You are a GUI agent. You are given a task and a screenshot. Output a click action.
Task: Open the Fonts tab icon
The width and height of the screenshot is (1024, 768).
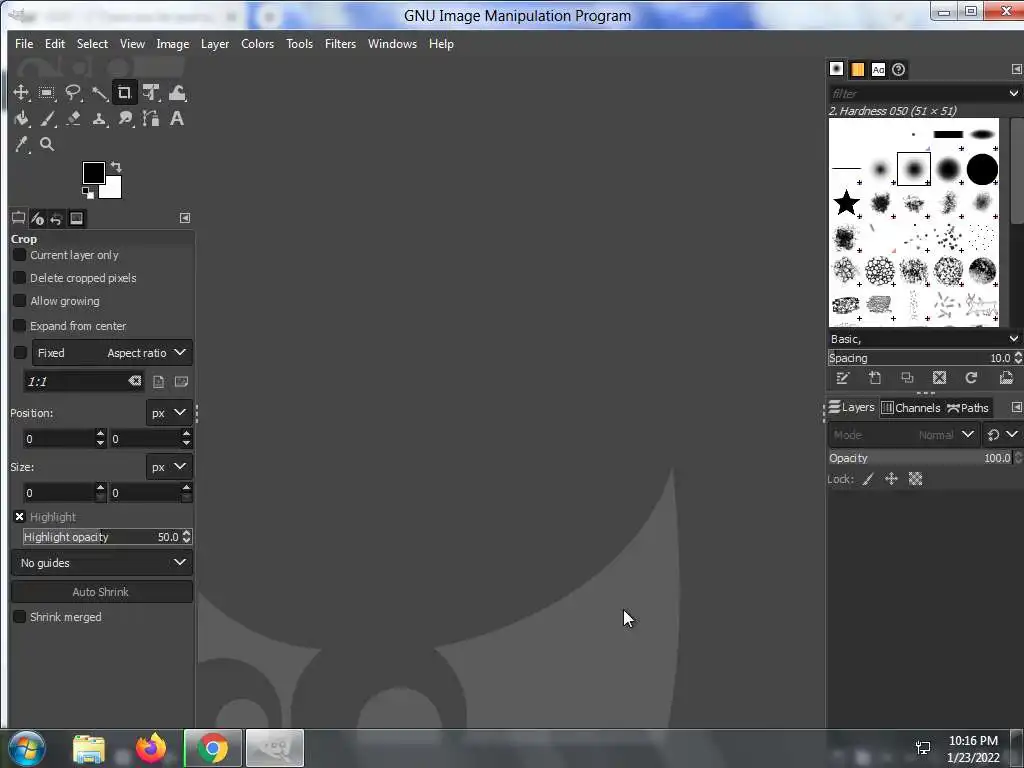tap(878, 69)
